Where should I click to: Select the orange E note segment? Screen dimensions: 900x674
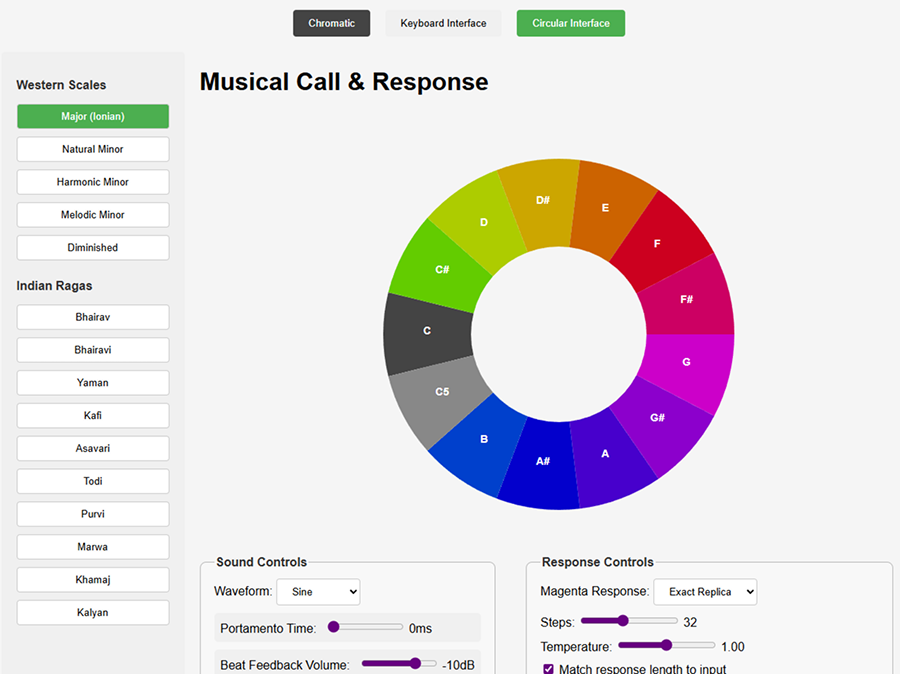tap(605, 208)
